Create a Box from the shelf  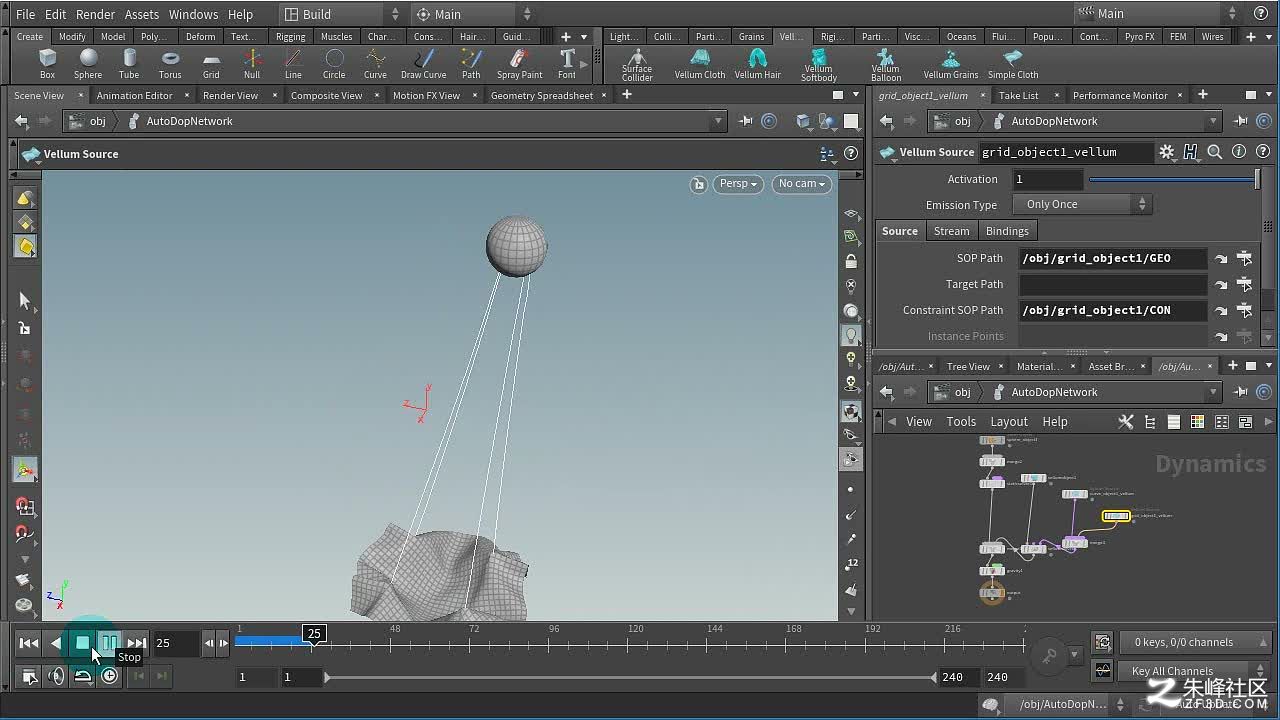tap(47, 64)
